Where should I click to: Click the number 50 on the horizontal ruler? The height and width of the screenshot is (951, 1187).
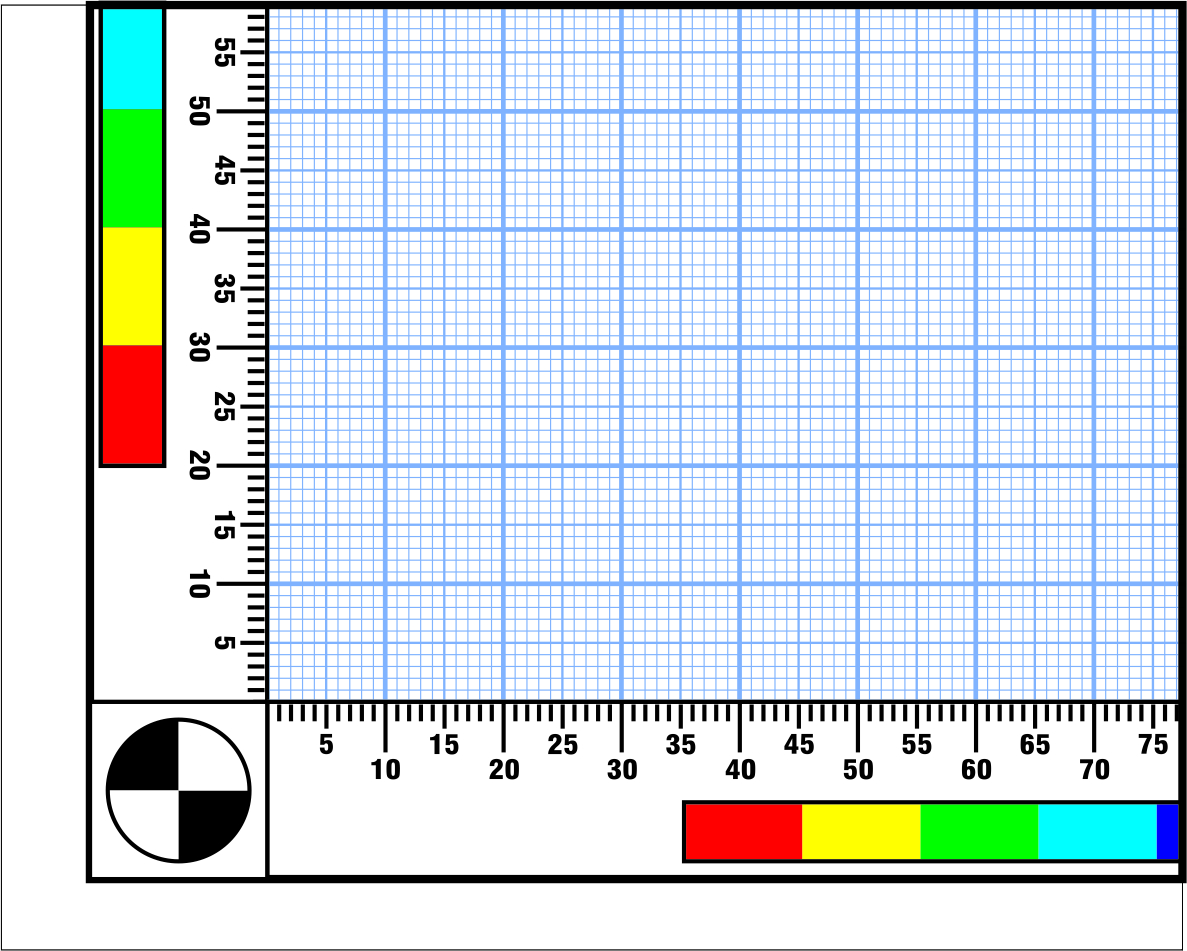click(x=858, y=770)
